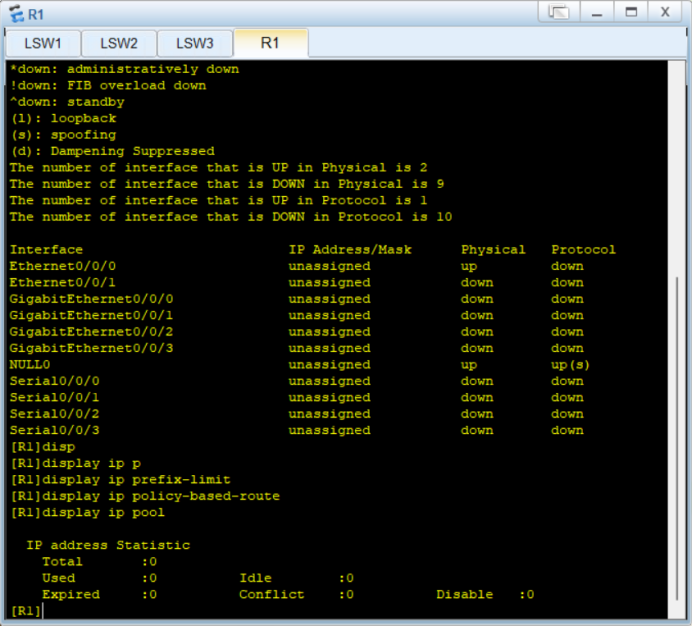
Task: Minimize the R1 terminal window
Action: [x=597, y=11]
